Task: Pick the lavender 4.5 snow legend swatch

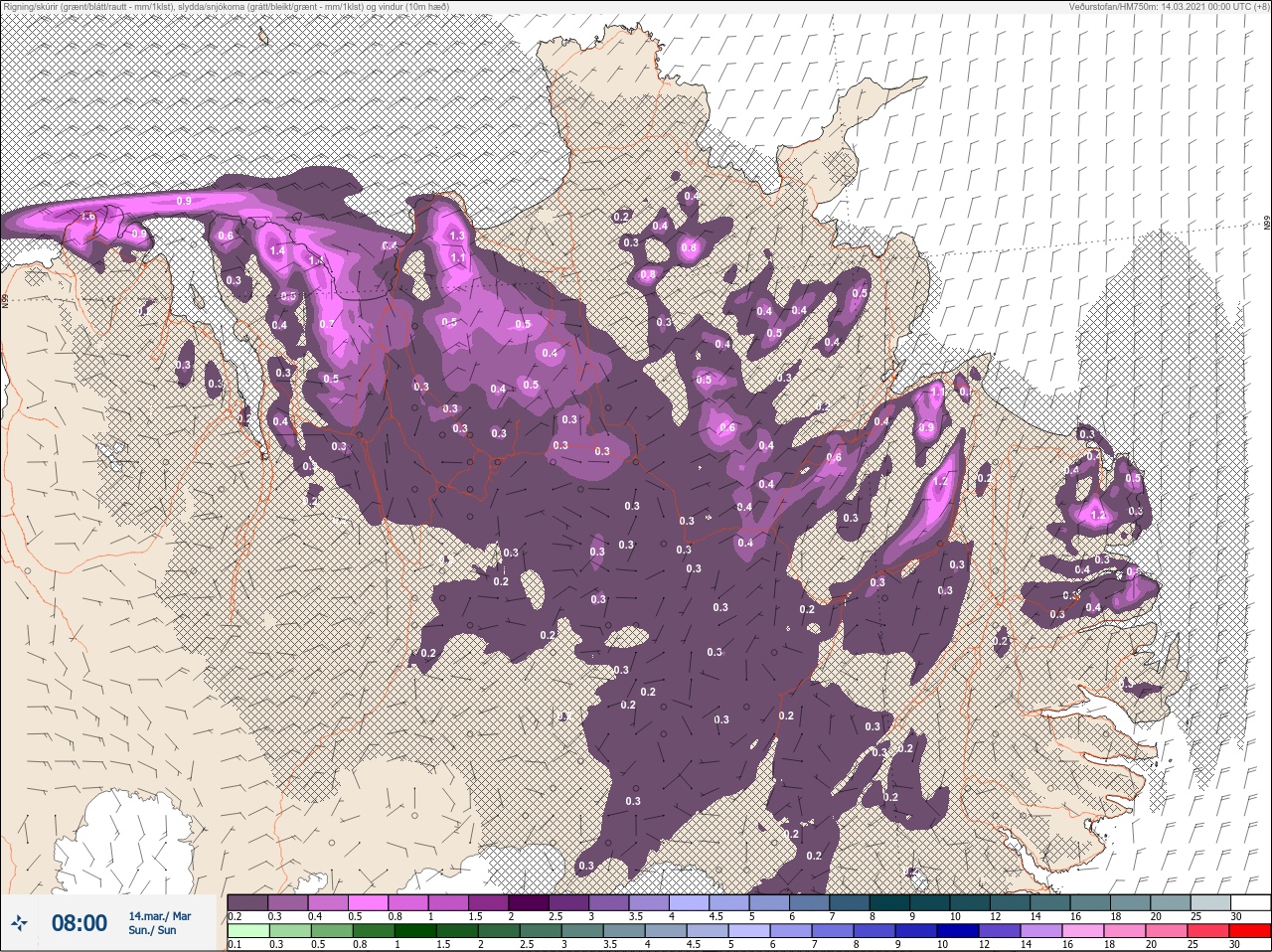Action: (729, 902)
